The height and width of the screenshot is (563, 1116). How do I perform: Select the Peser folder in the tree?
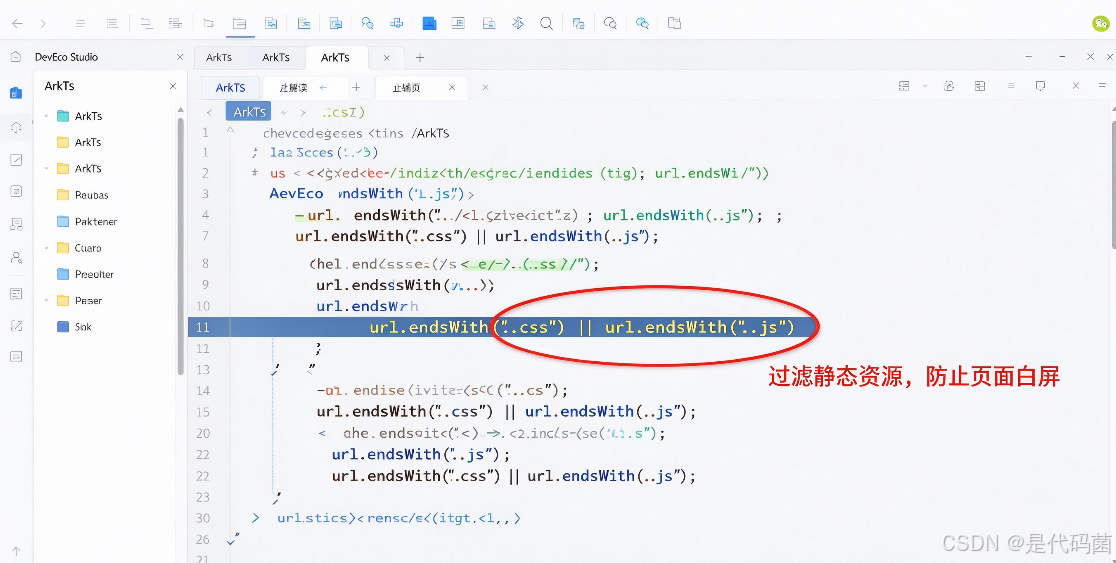coord(78,300)
